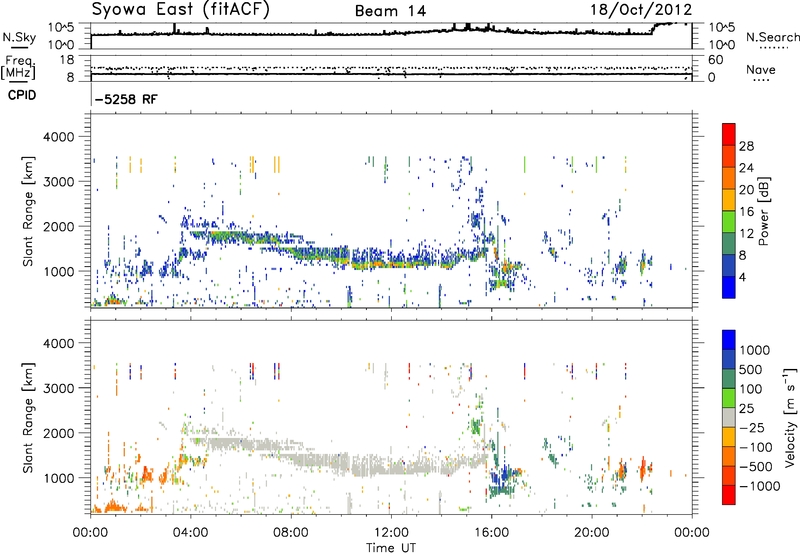Click the date '18/Oct/2012'

coord(641,10)
